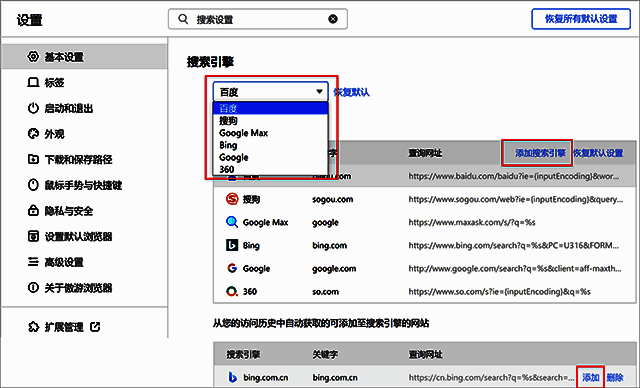The width and height of the screenshot is (640, 388).
Task: Click the Bing logo icon in the table
Action: pos(232,245)
